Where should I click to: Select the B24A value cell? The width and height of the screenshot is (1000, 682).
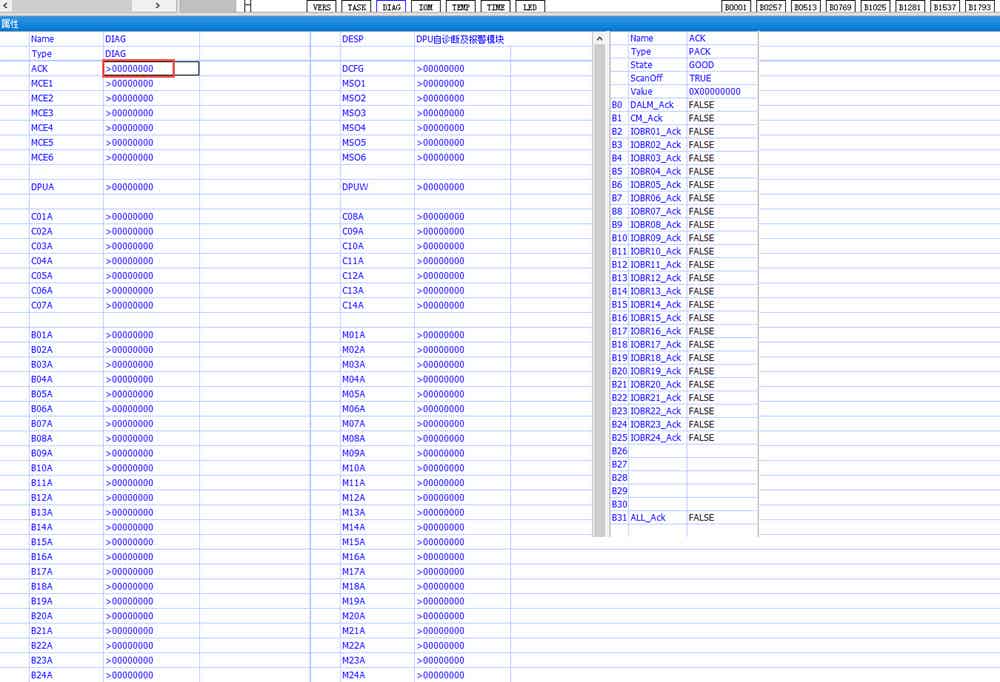pyautogui.click(x=151, y=675)
